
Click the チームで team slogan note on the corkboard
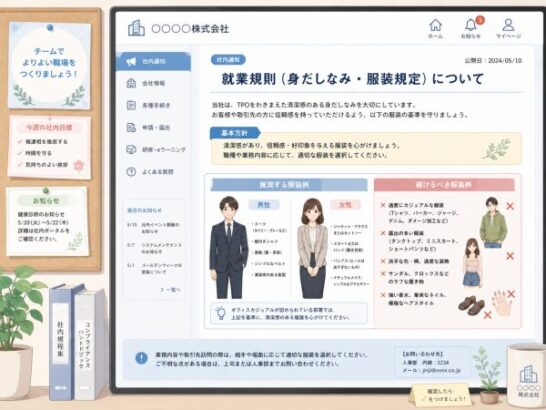(x=49, y=65)
